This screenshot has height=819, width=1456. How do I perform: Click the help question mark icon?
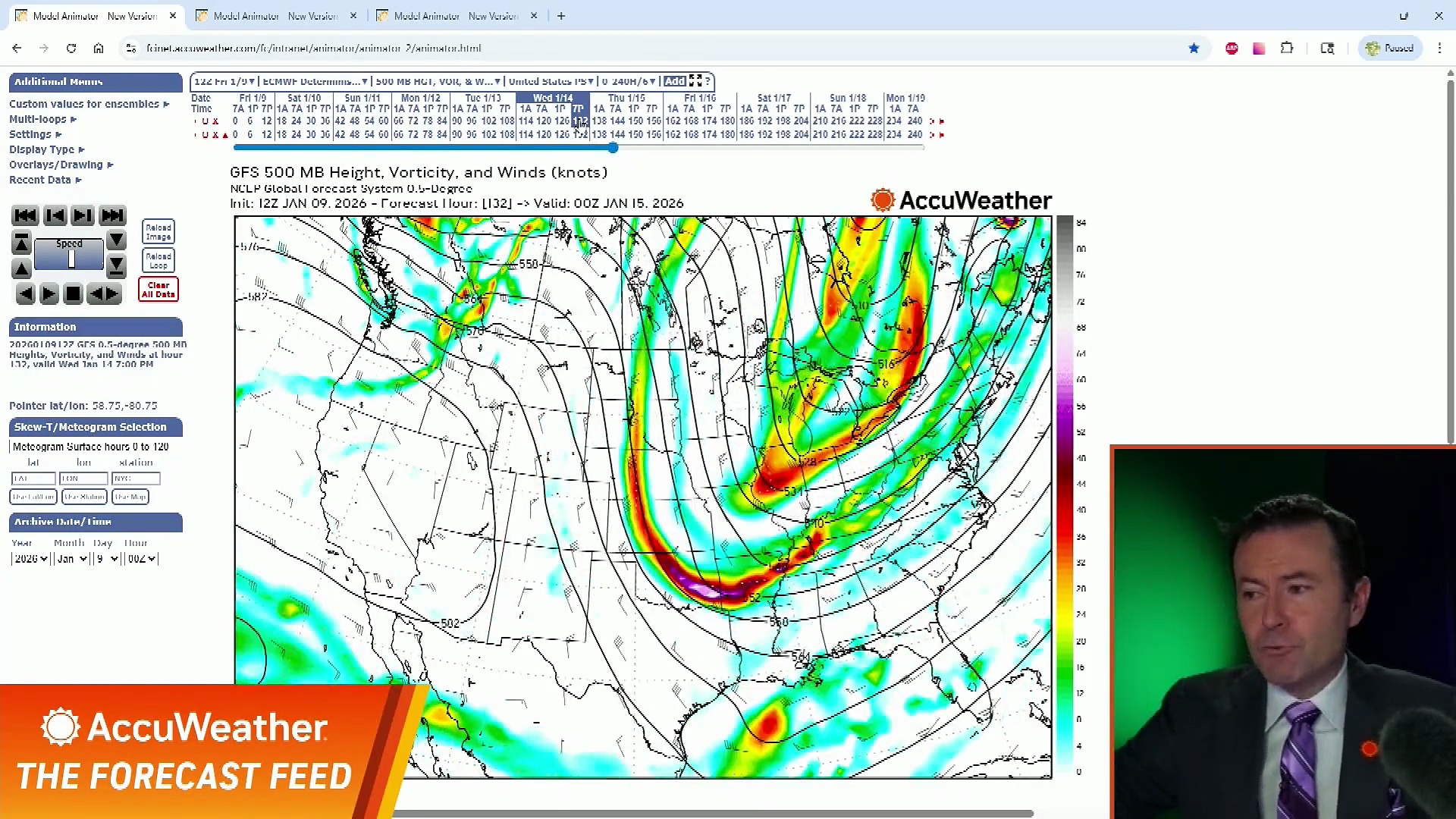708,81
